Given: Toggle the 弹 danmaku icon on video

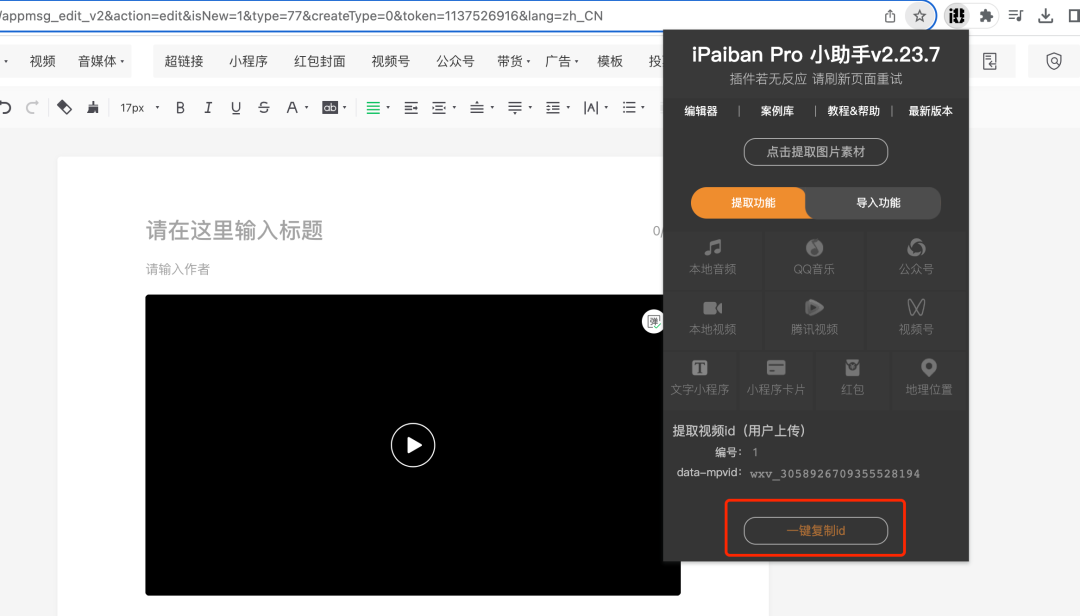Looking at the screenshot, I should (x=652, y=321).
